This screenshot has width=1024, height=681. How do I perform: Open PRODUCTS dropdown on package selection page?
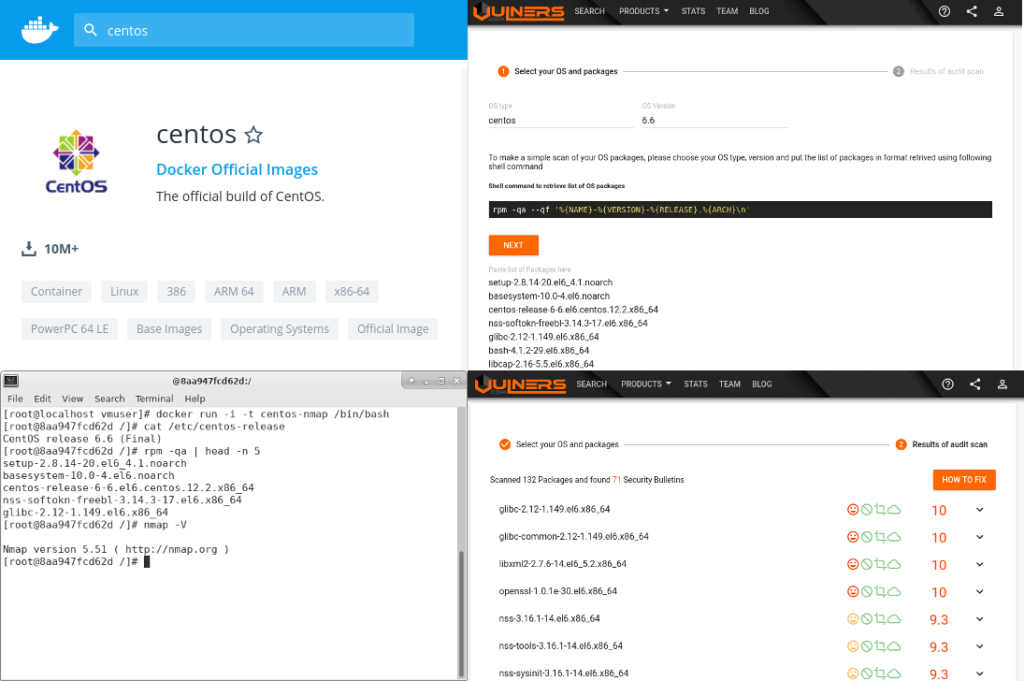pyautogui.click(x=644, y=11)
